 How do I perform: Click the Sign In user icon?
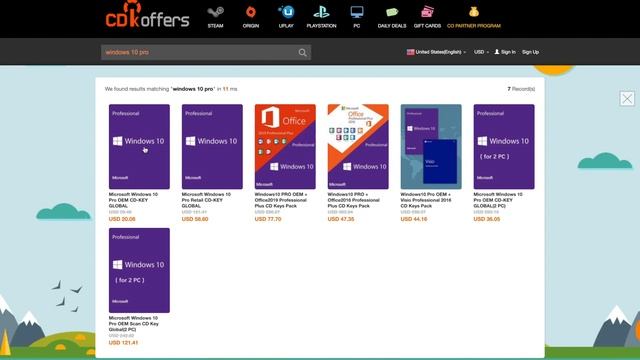coord(497,52)
